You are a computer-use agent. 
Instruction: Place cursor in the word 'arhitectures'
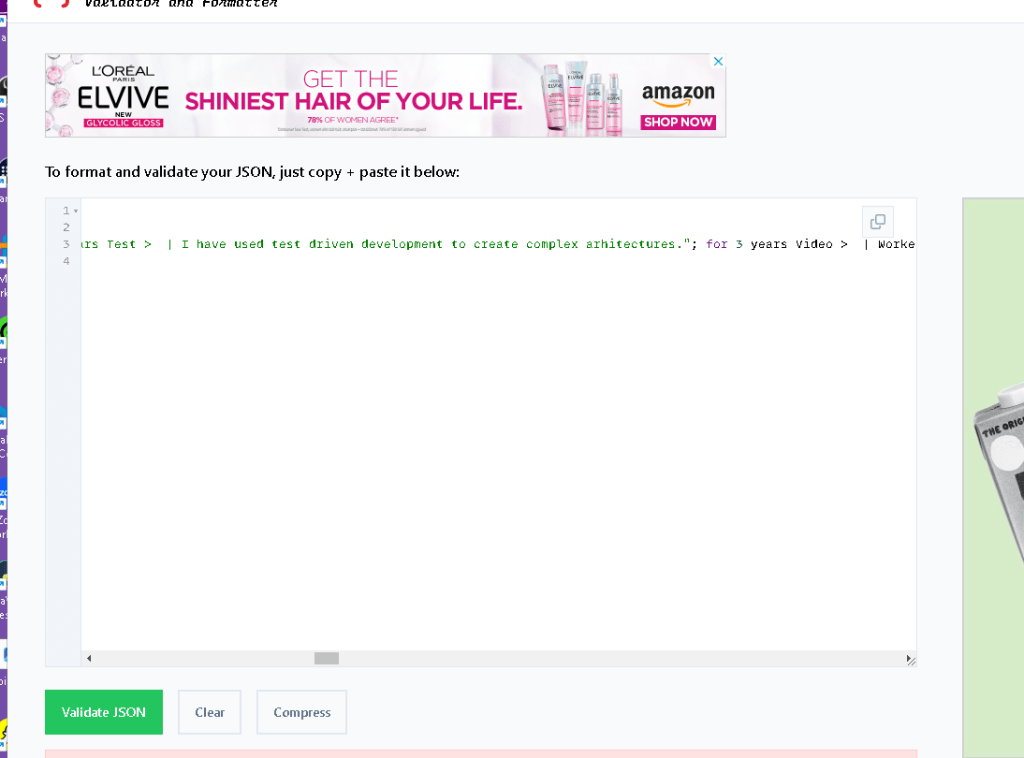[x=630, y=244]
